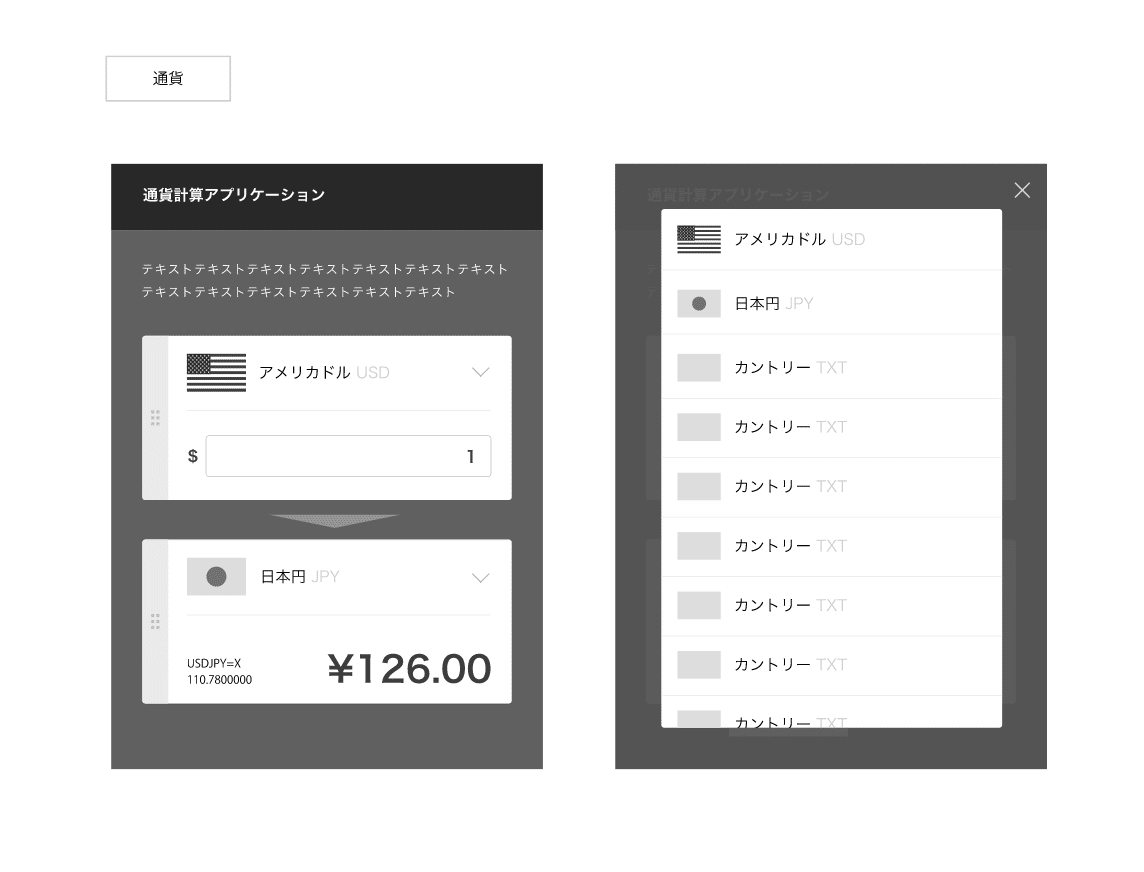1144x872 pixels.
Task: Click the ¥126.00 converted result amount
Action: 409,668
